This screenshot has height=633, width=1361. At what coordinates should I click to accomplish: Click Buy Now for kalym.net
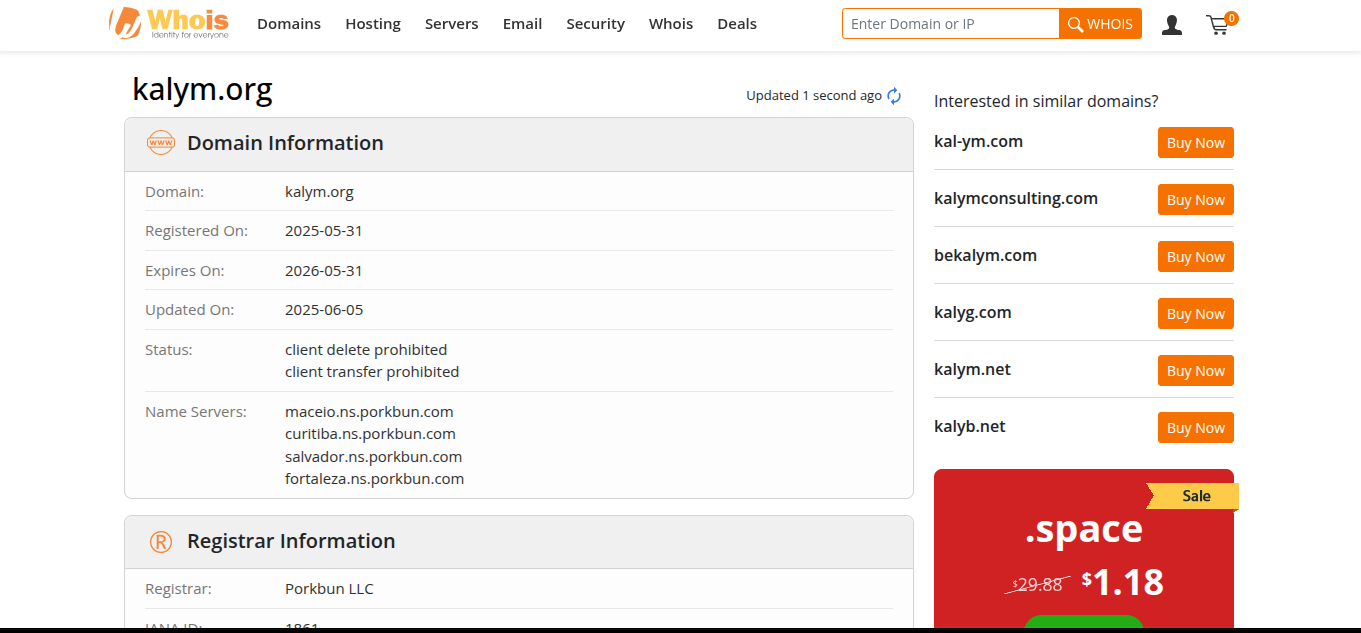[x=1195, y=371]
